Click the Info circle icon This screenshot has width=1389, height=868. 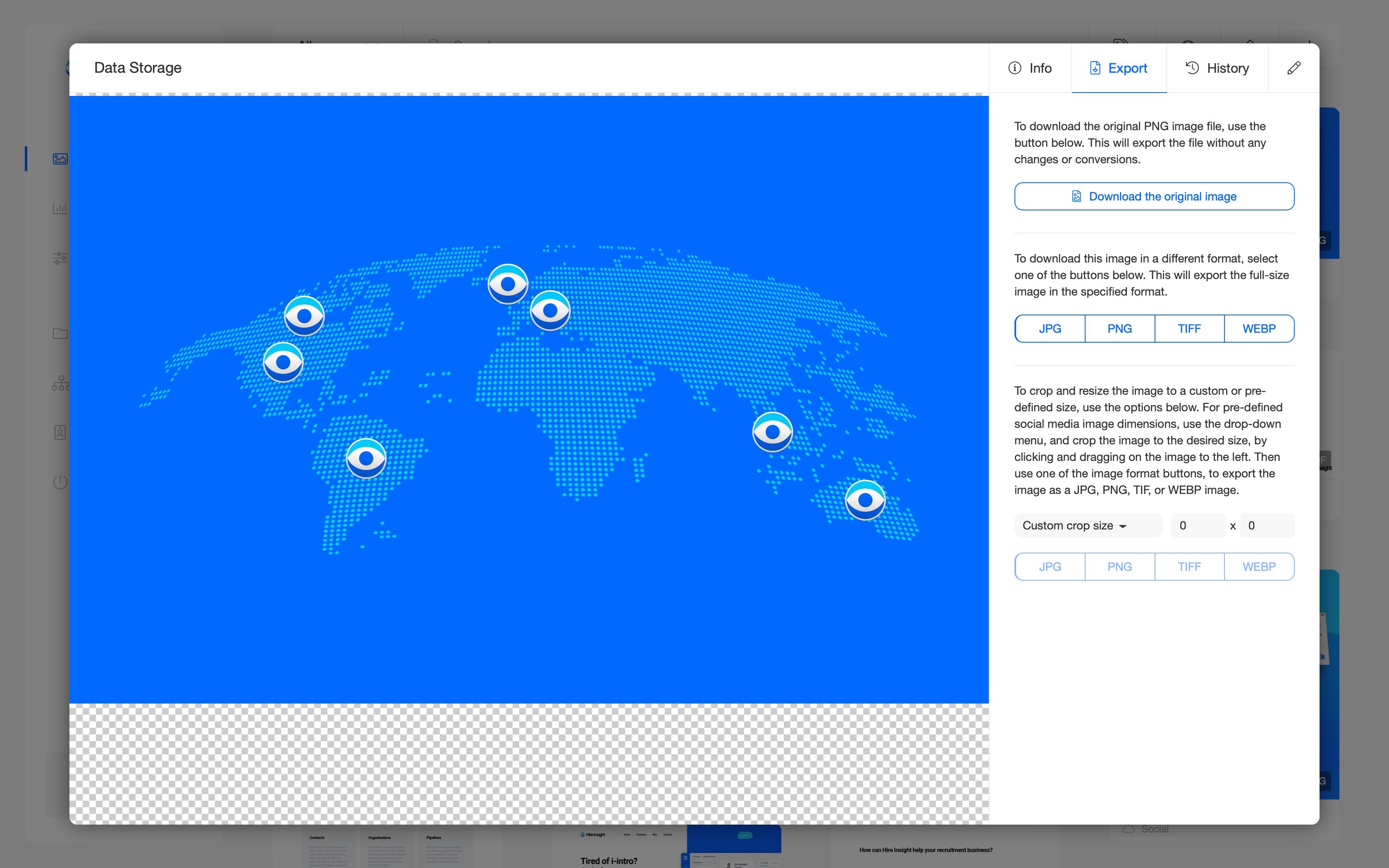pyautogui.click(x=1015, y=68)
